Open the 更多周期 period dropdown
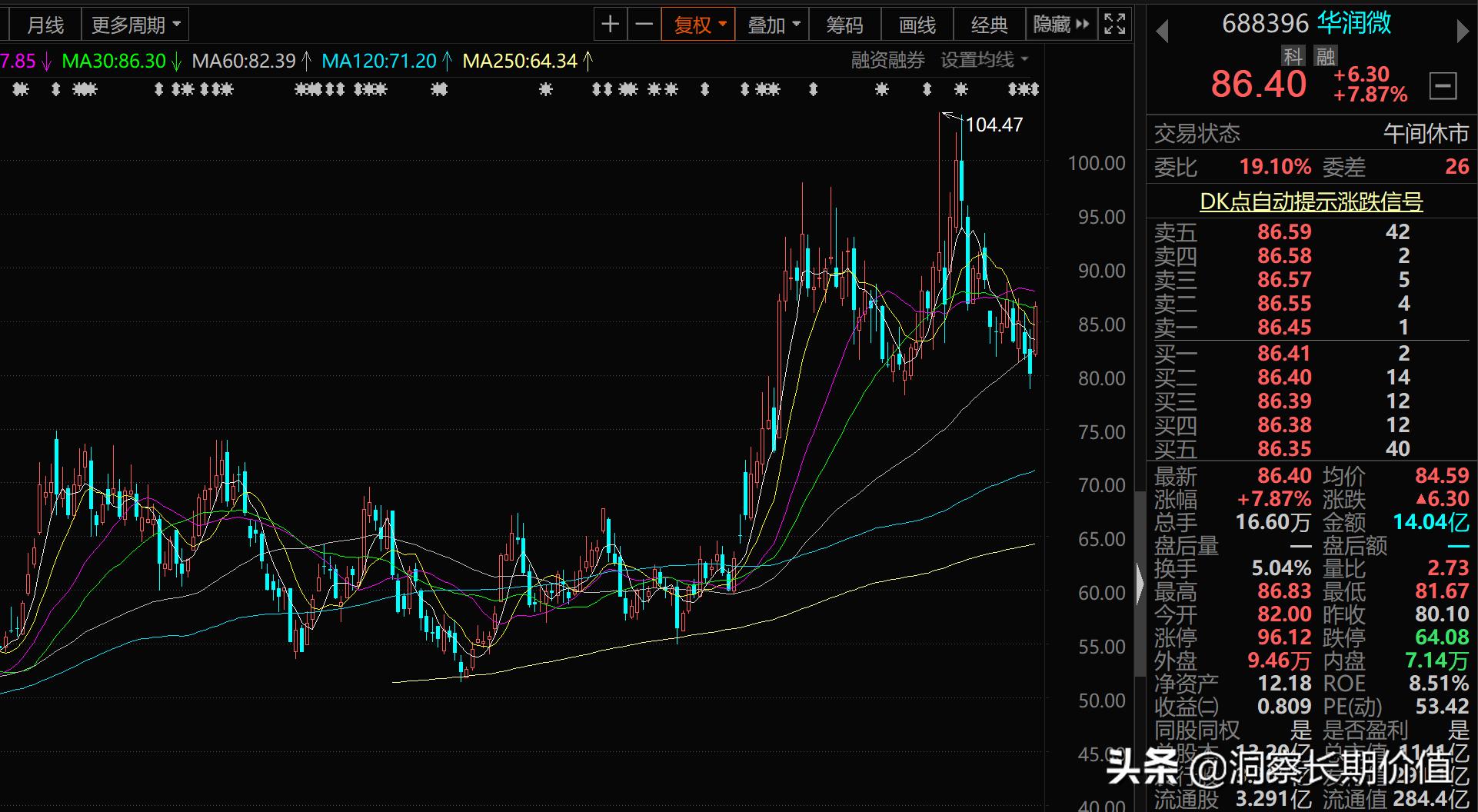 135,24
